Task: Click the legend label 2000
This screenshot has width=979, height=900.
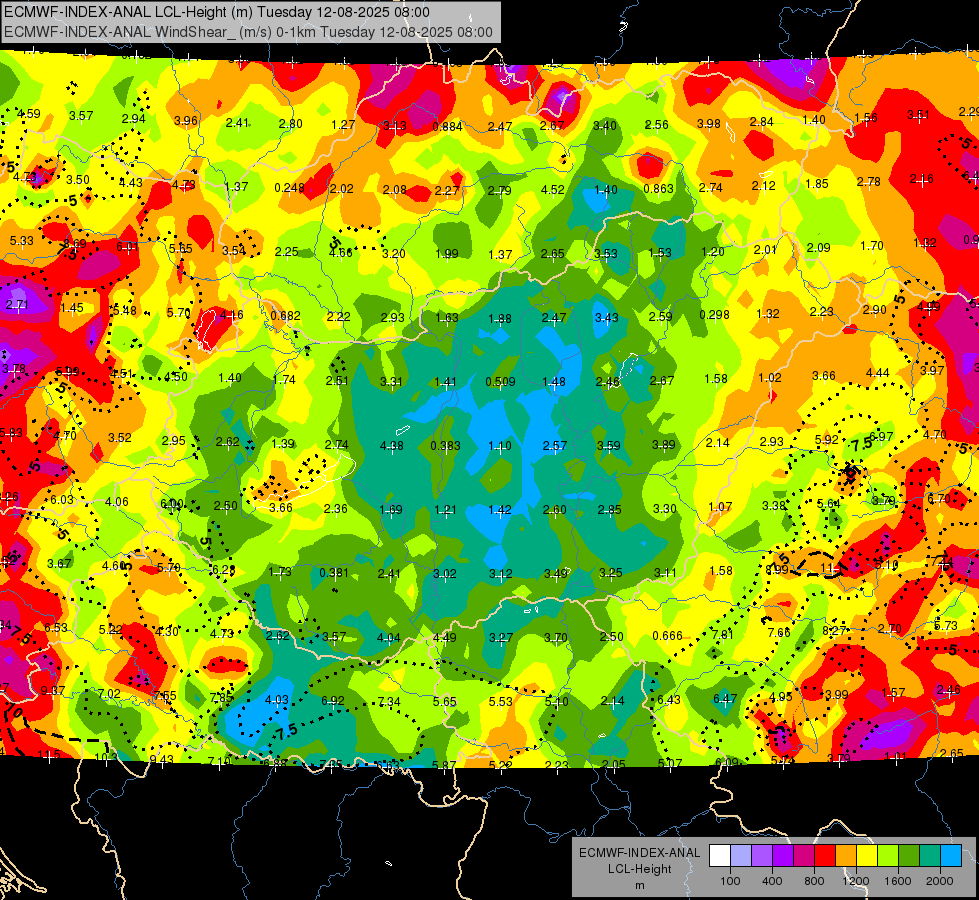Action: tap(940, 881)
